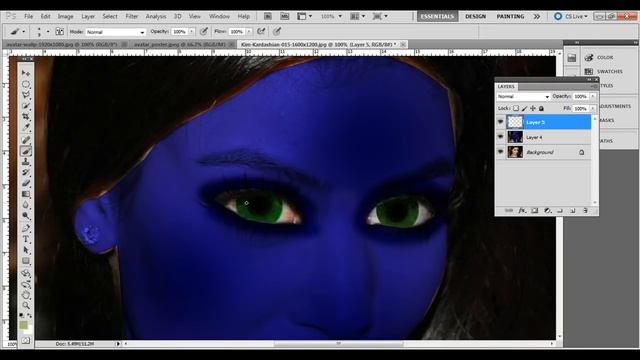Toggle lock transparent pixels

coord(516,108)
